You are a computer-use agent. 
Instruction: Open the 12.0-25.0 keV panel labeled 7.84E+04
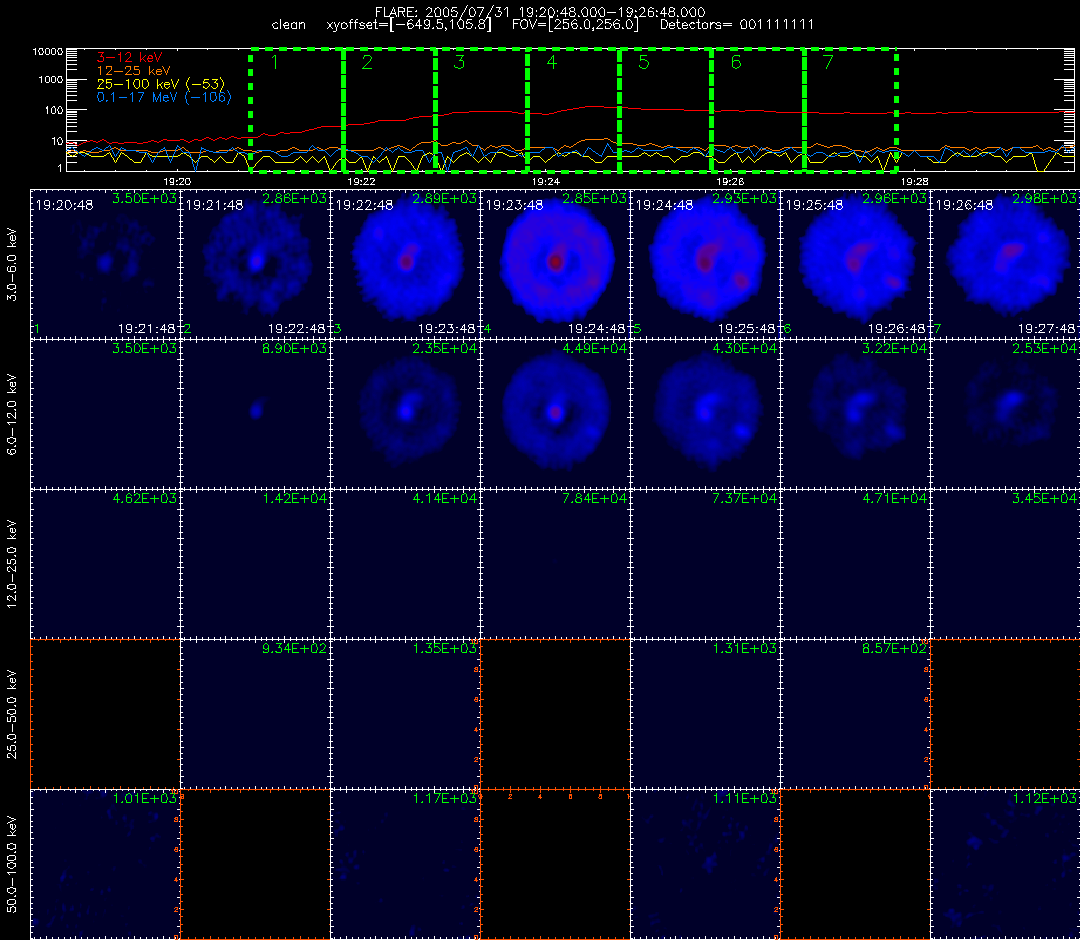[555, 564]
